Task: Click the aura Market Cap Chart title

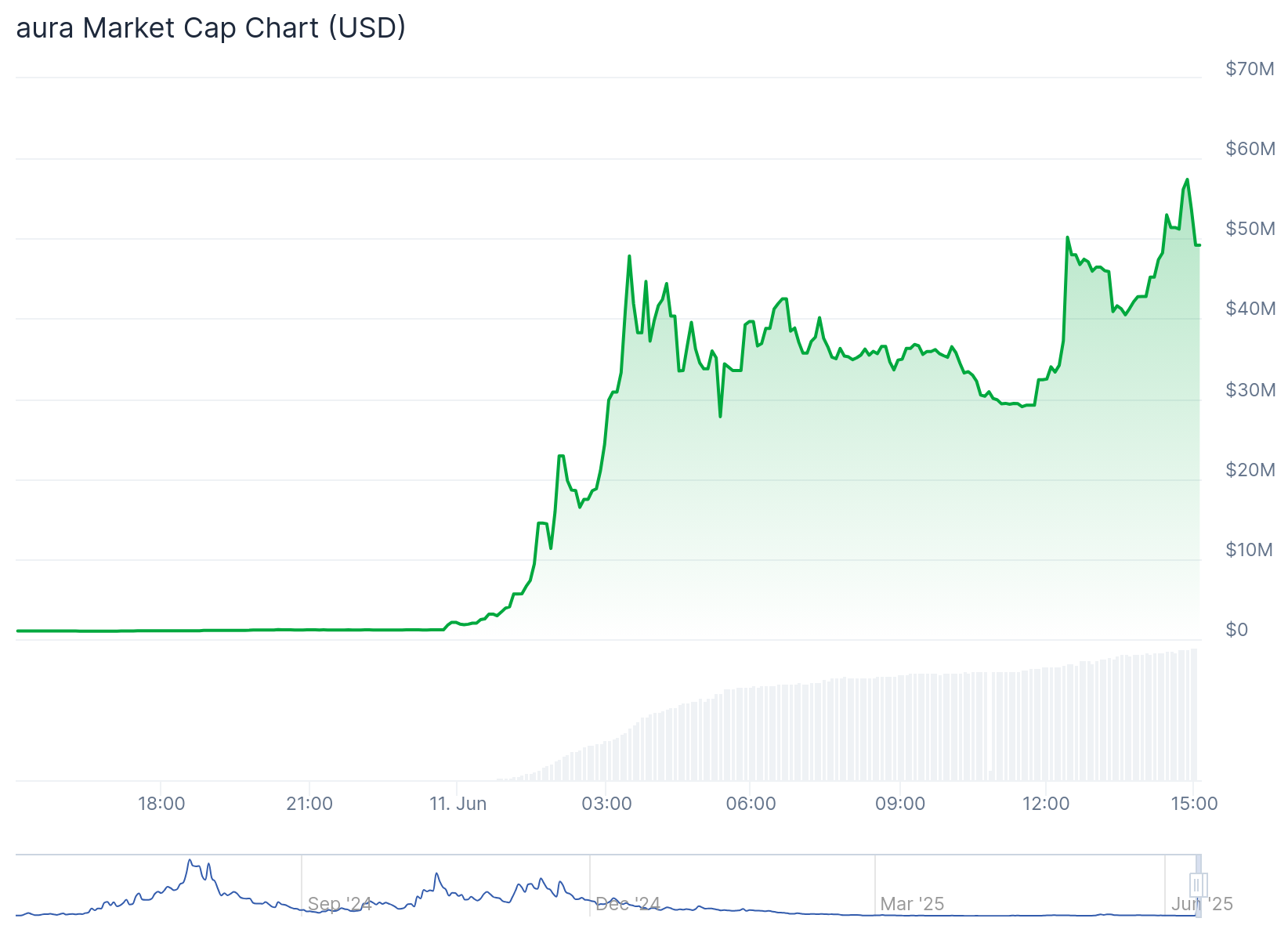Action: click(x=211, y=28)
